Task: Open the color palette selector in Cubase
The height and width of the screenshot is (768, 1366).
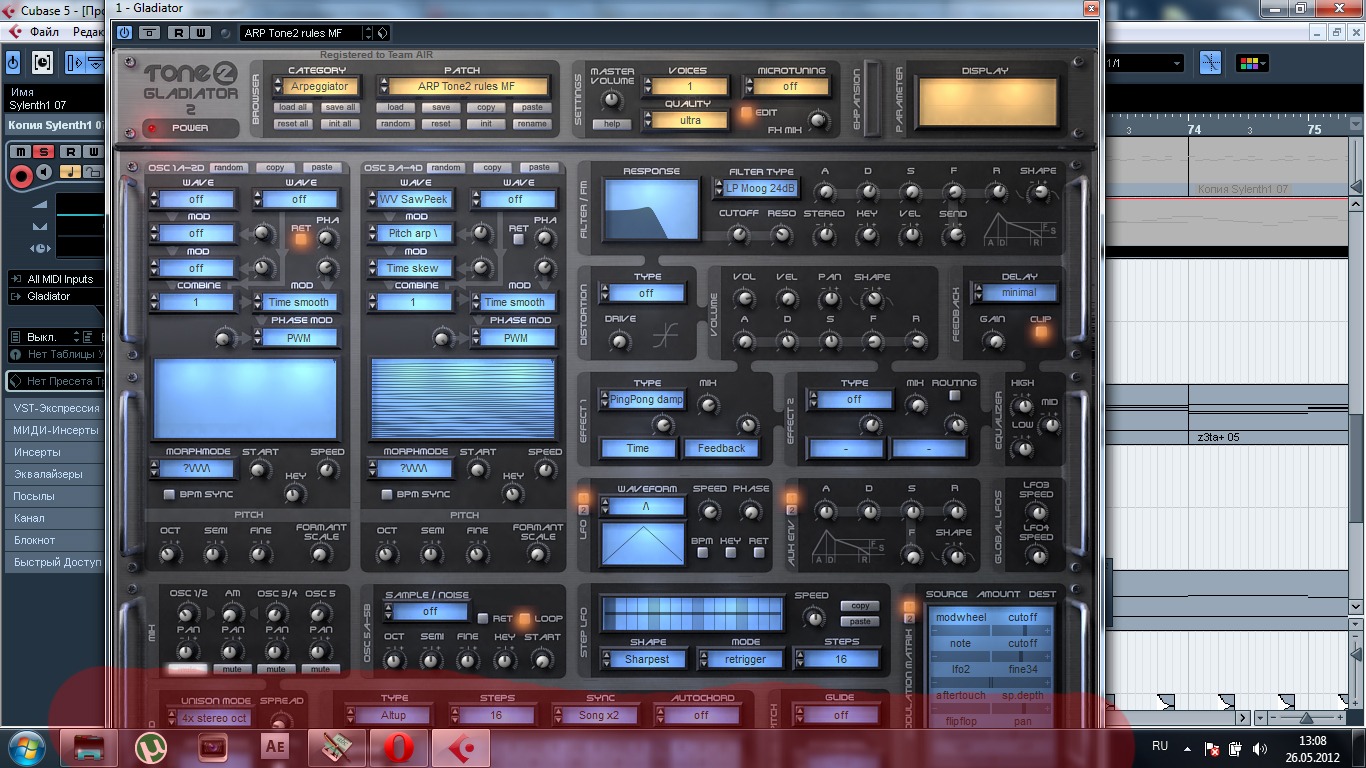Action: coord(1250,63)
